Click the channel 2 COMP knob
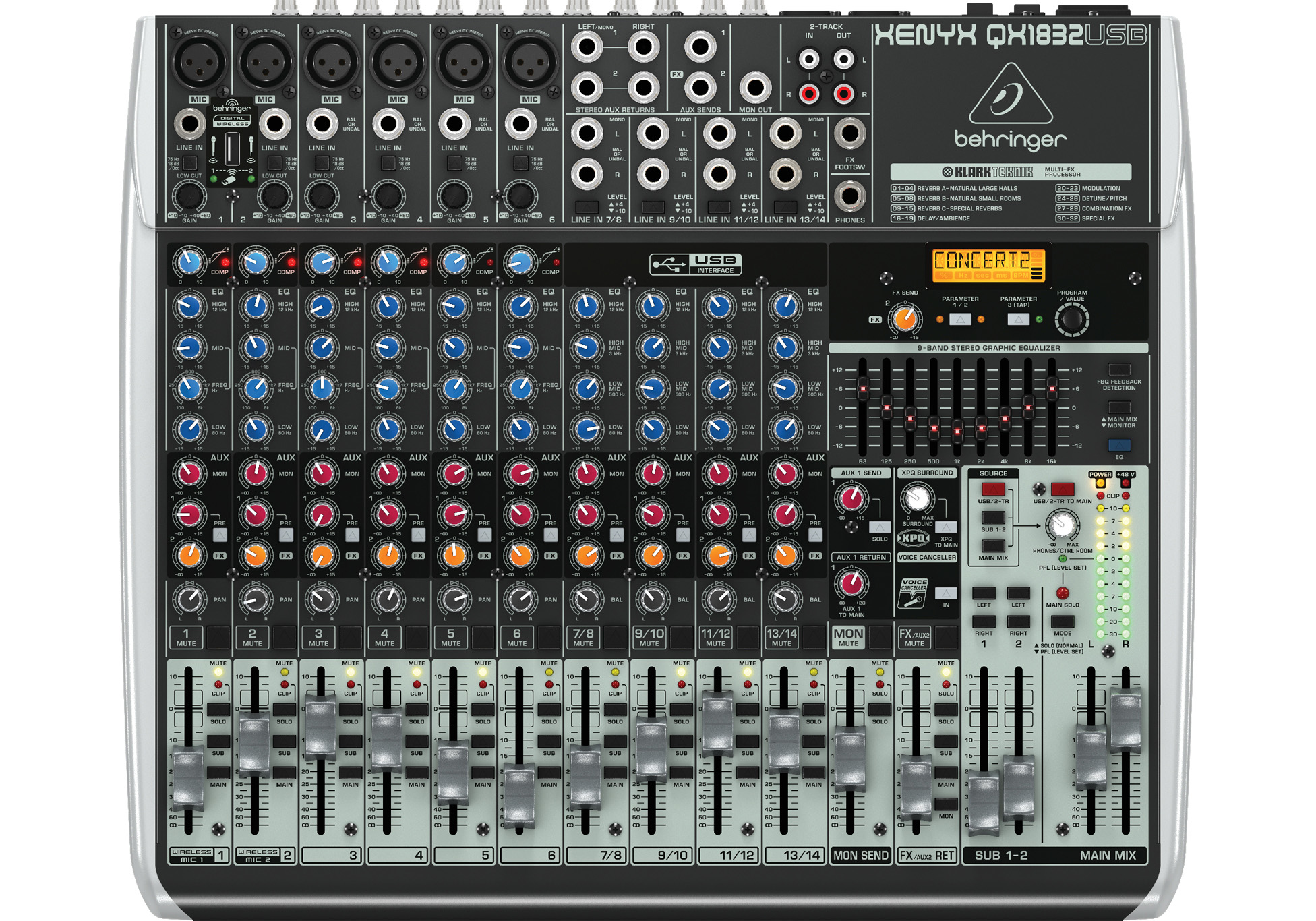Image resolution: width=1316 pixels, height=921 pixels. [255, 262]
